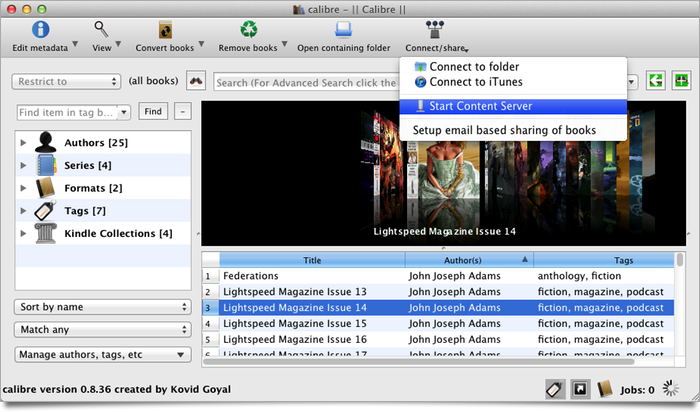Open Edit metadata dropdown arrow
Viewport: 700px width, 412px height.
[x=75, y=44]
